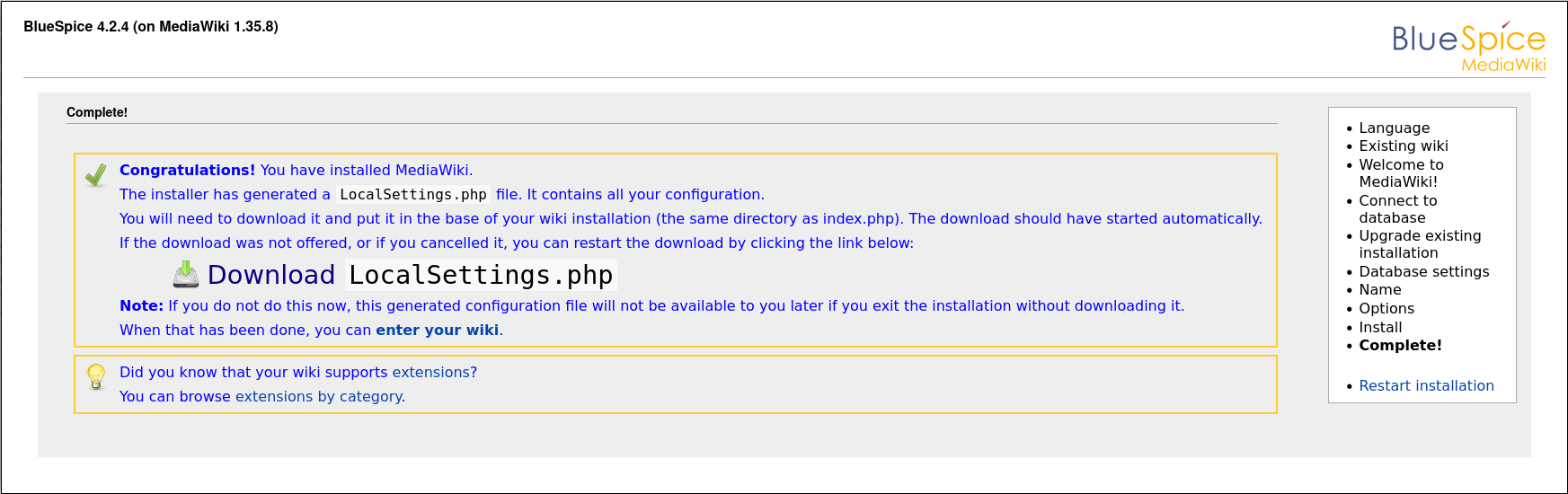Select the Install step in sidebar
1568x494 pixels.
coord(1380,327)
